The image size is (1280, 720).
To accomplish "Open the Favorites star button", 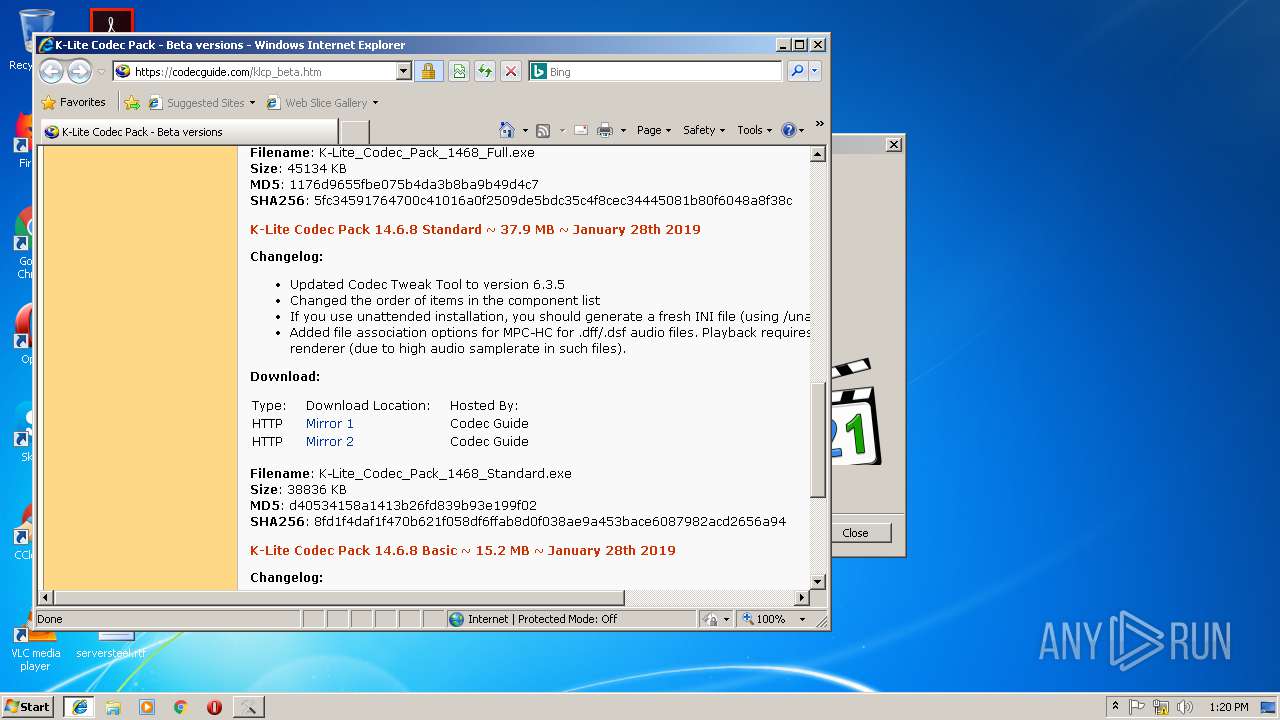I will coord(73,102).
